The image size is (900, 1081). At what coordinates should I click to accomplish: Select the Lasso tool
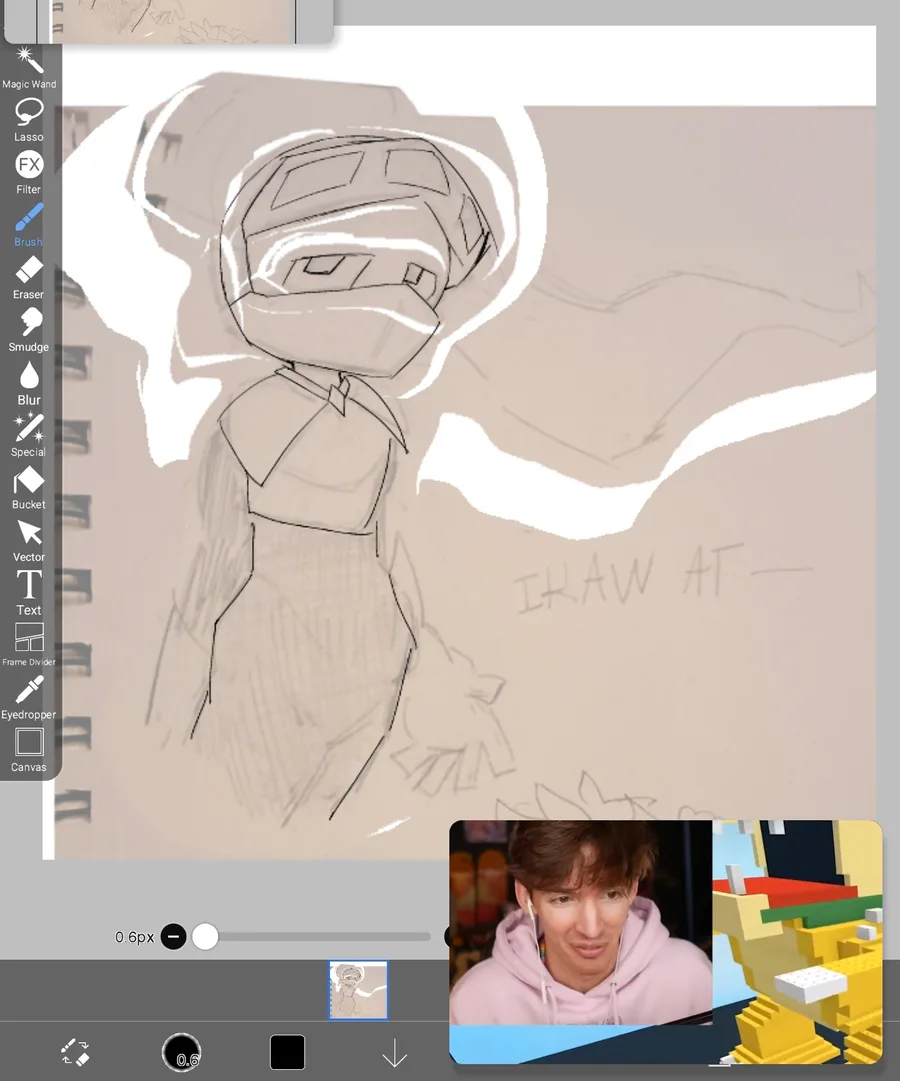click(29, 120)
